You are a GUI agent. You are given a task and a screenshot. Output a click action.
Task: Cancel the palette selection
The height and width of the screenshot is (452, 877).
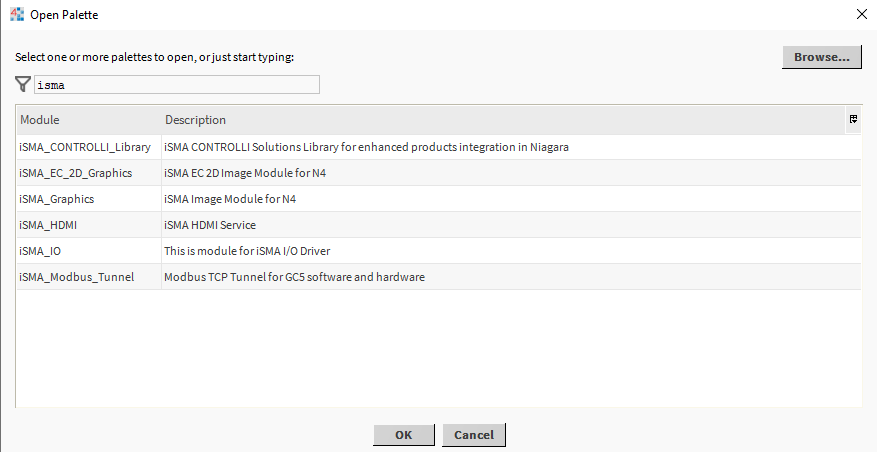(x=474, y=435)
